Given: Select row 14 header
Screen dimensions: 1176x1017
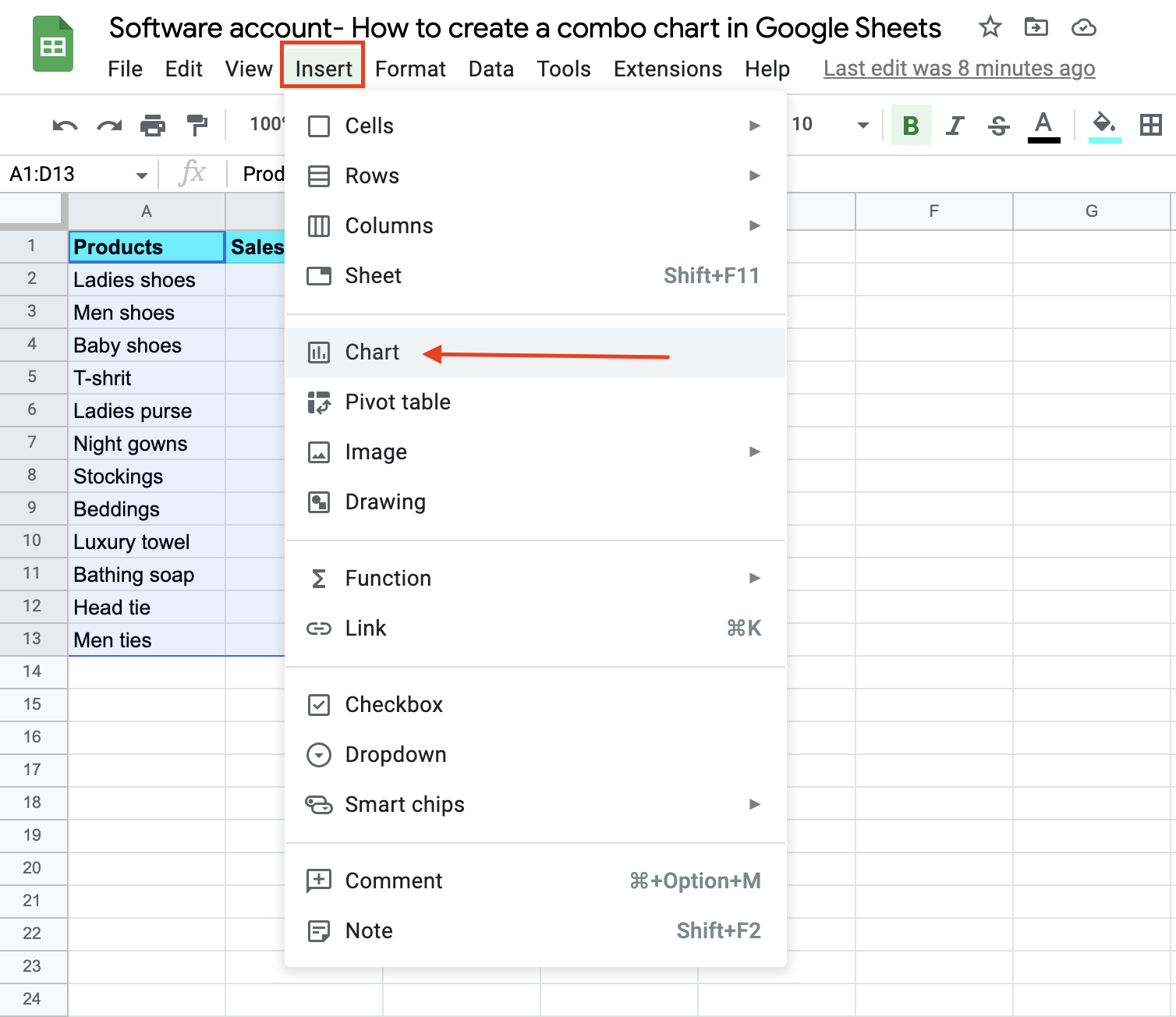Looking at the screenshot, I should point(33,672).
